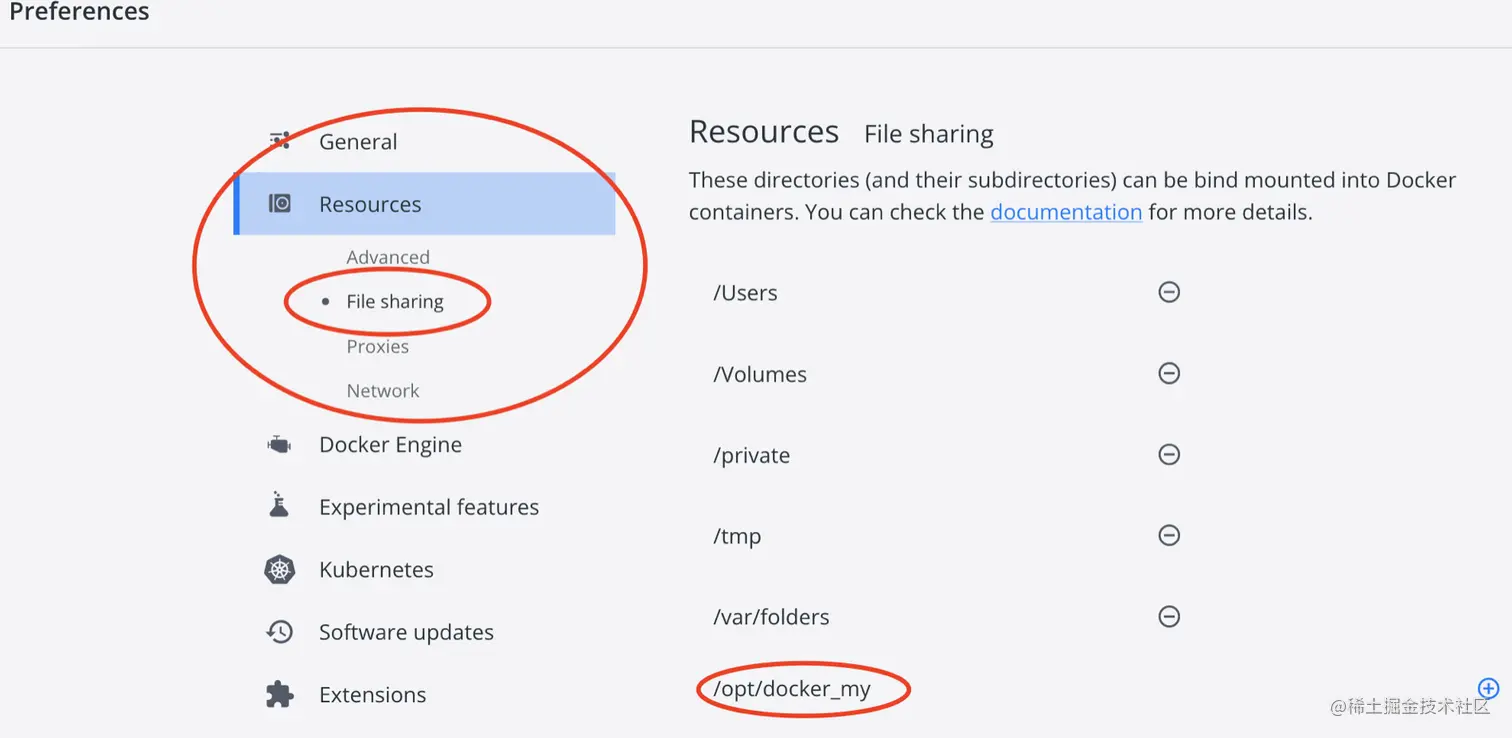This screenshot has height=738, width=1512.
Task: Select the /tmp directory entry
Action: coord(737,537)
